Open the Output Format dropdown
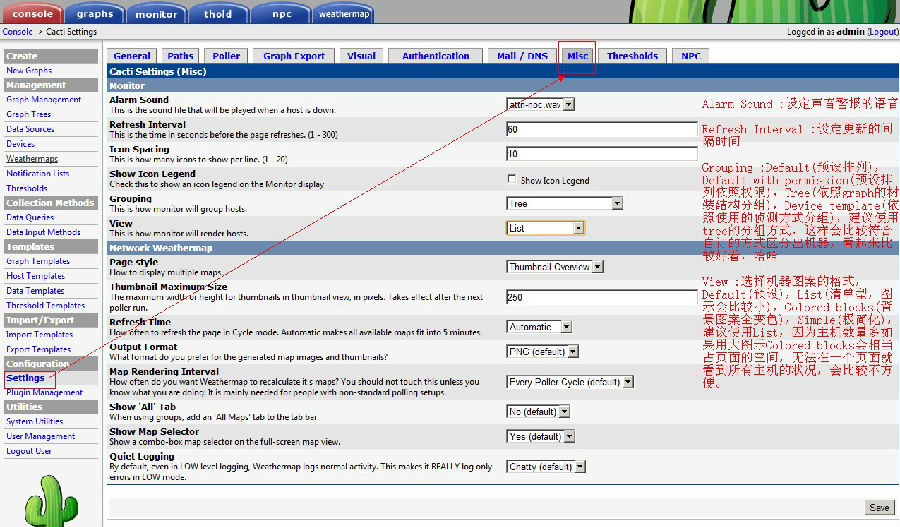 click(542, 351)
